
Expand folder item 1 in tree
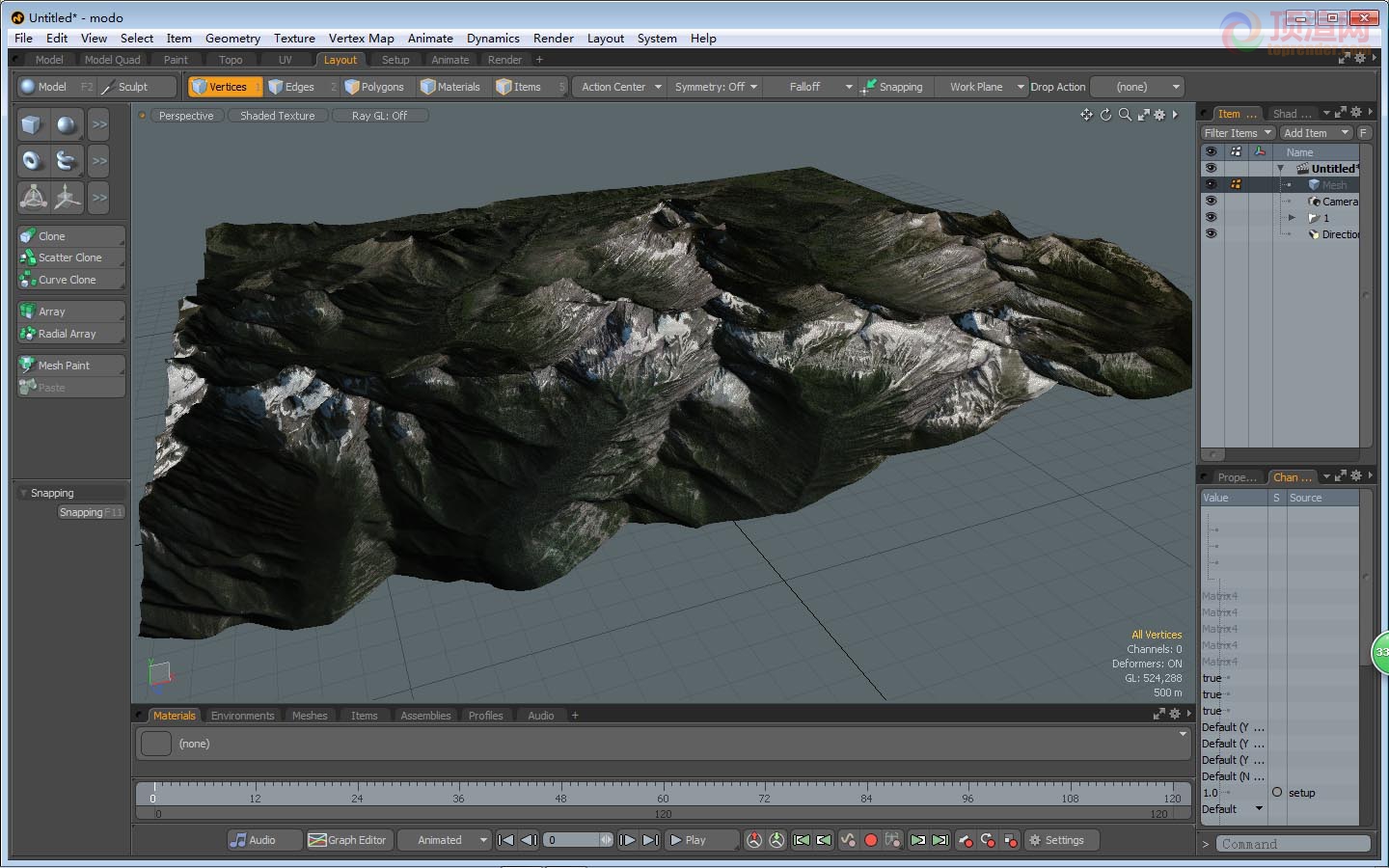click(1292, 217)
